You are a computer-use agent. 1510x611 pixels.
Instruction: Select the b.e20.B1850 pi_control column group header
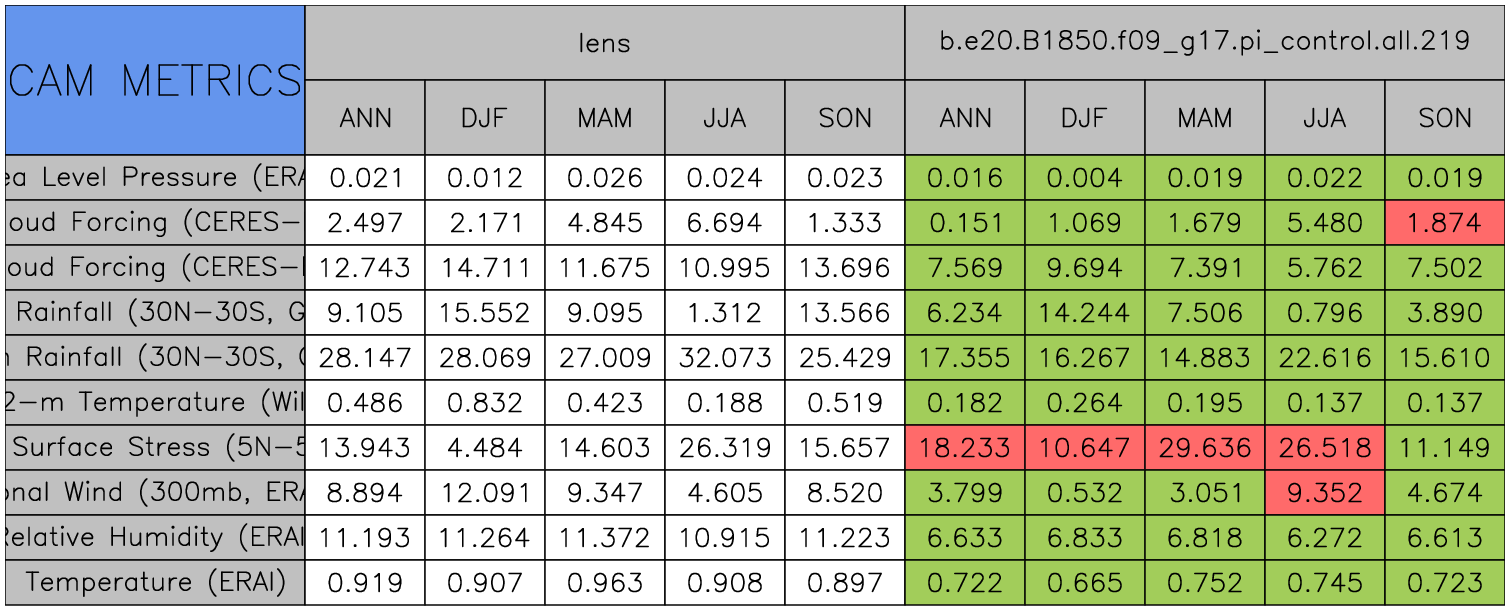pos(1204,42)
